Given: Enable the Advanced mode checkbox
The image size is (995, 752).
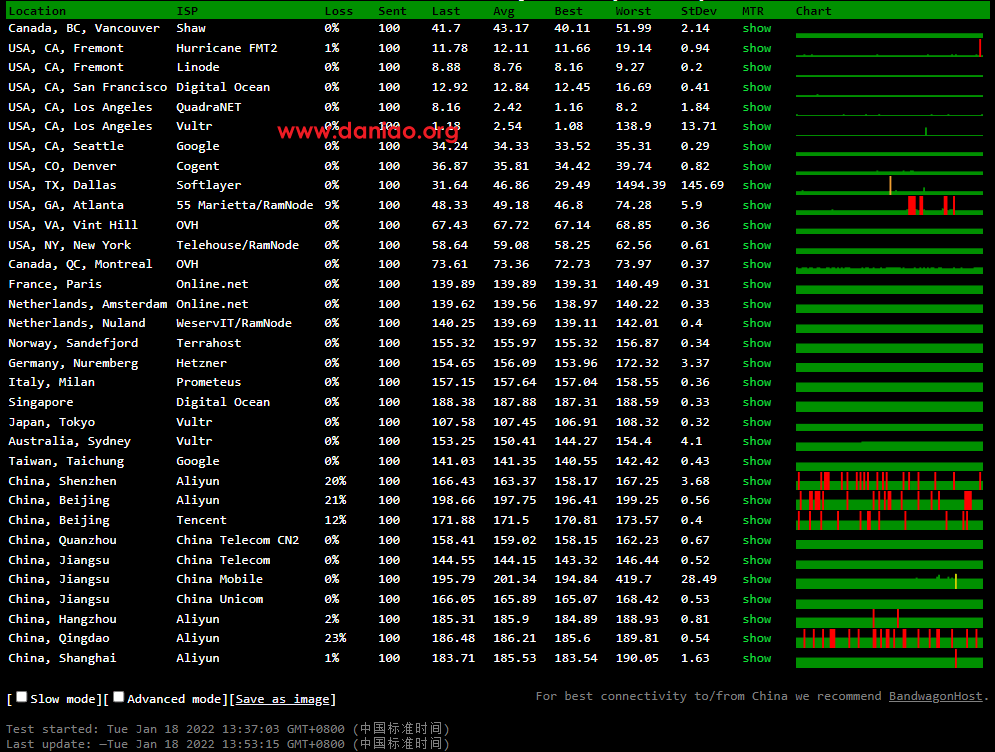Looking at the screenshot, I should coord(119,697).
